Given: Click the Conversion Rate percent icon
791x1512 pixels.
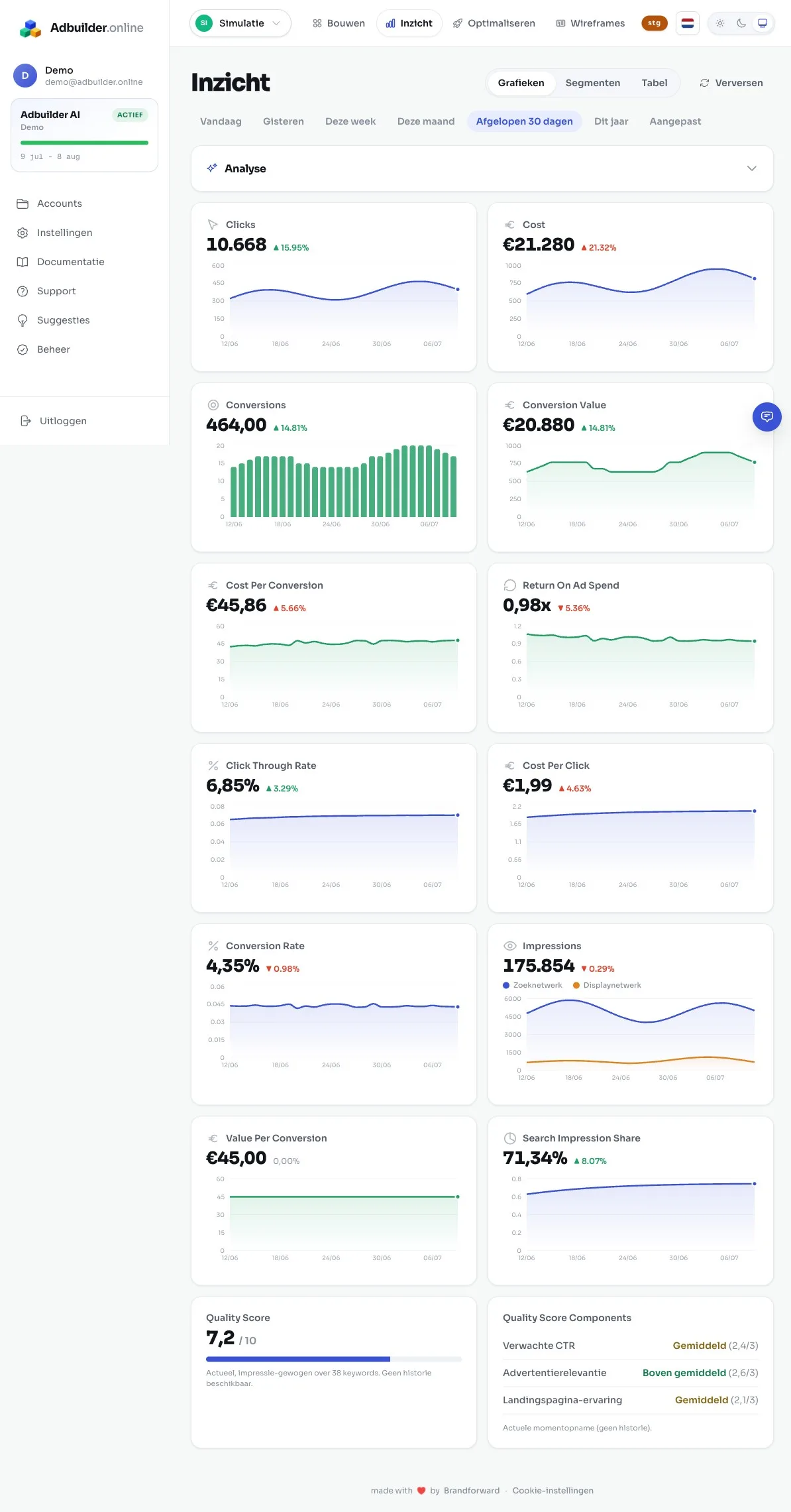Looking at the screenshot, I should point(213,946).
